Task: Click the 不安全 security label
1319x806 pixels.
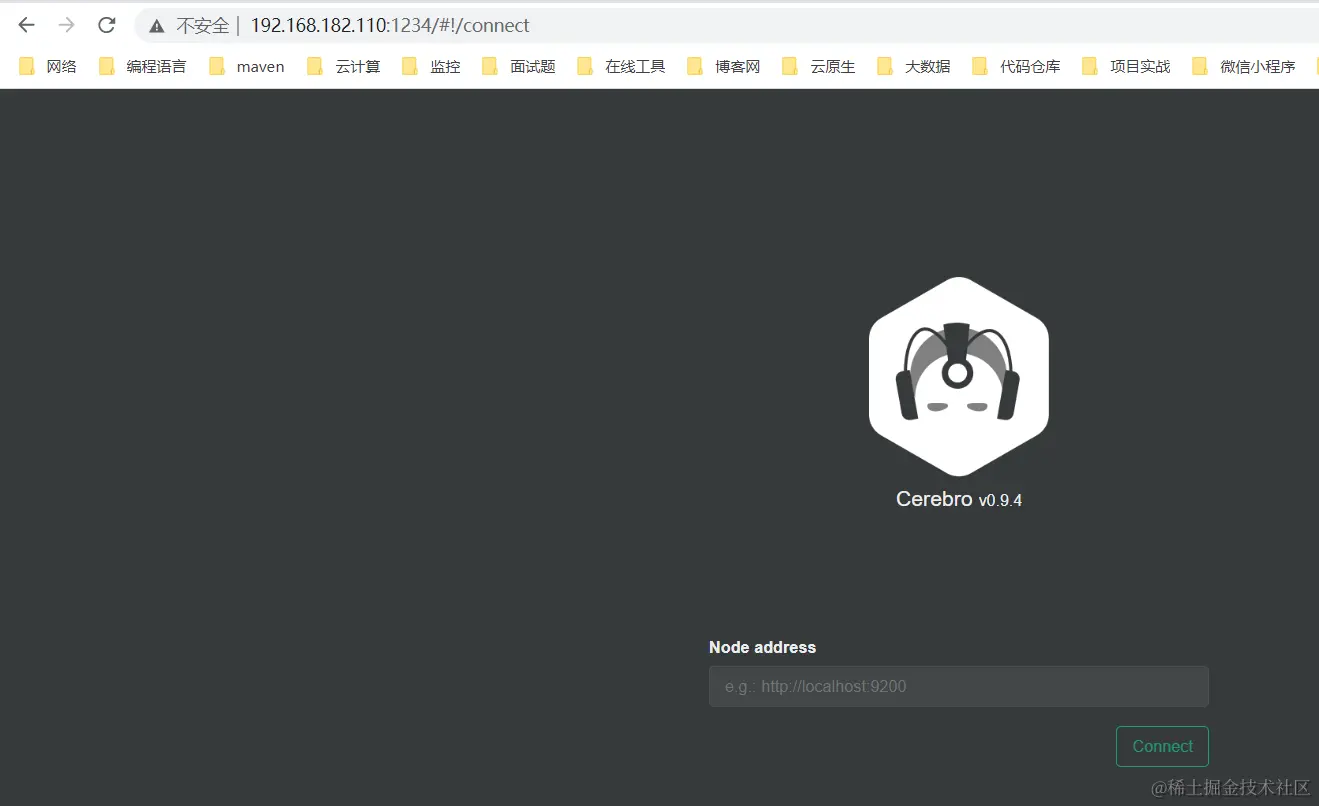Action: 202,26
